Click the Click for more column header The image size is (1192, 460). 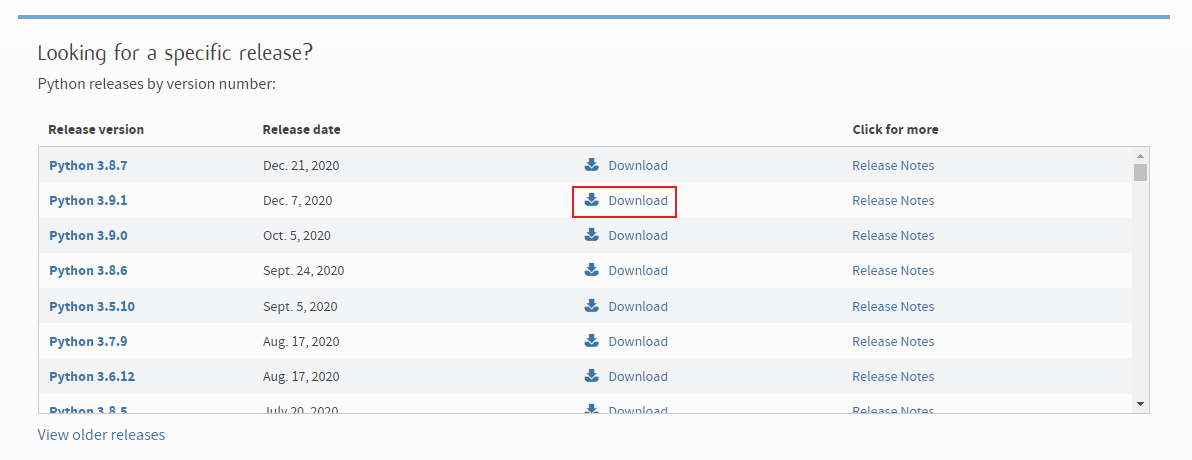tap(896, 129)
